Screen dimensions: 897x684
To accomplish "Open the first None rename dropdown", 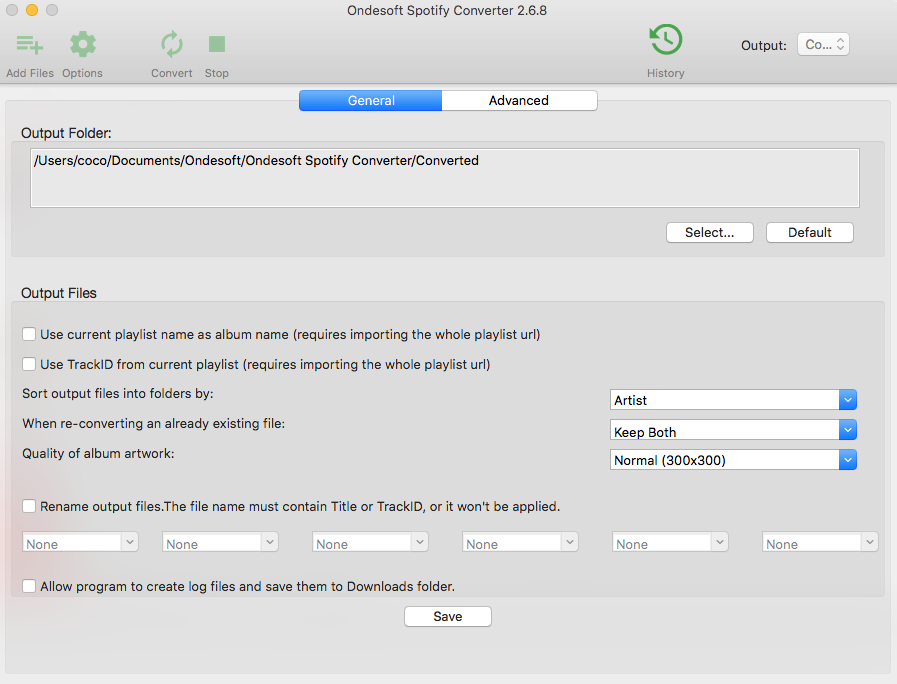I will (x=80, y=542).
